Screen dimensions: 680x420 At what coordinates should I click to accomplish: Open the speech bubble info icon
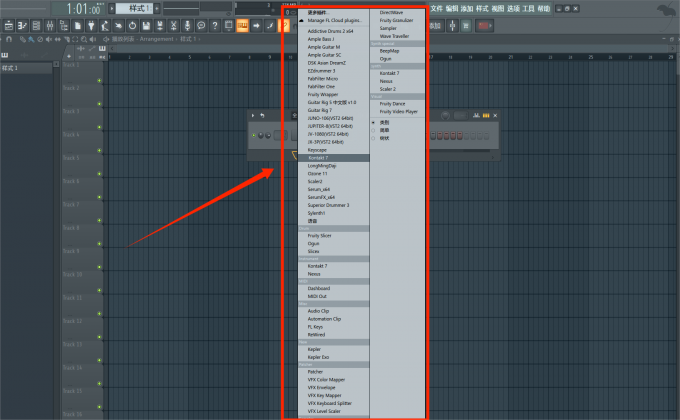[201, 26]
